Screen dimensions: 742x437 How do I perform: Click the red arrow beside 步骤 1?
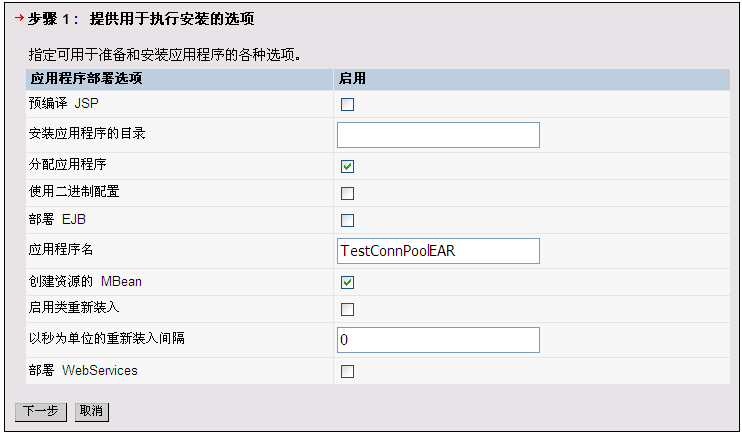[x=19, y=18]
